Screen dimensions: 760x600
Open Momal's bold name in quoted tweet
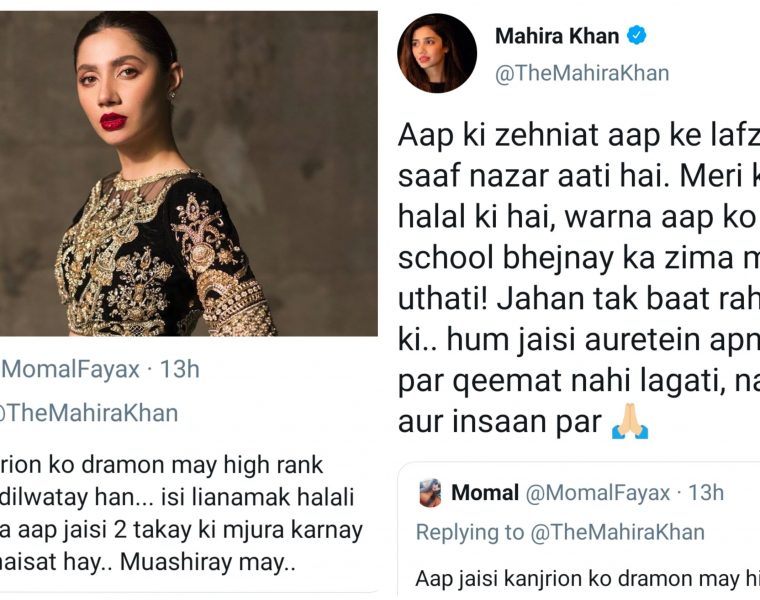[x=485, y=493]
